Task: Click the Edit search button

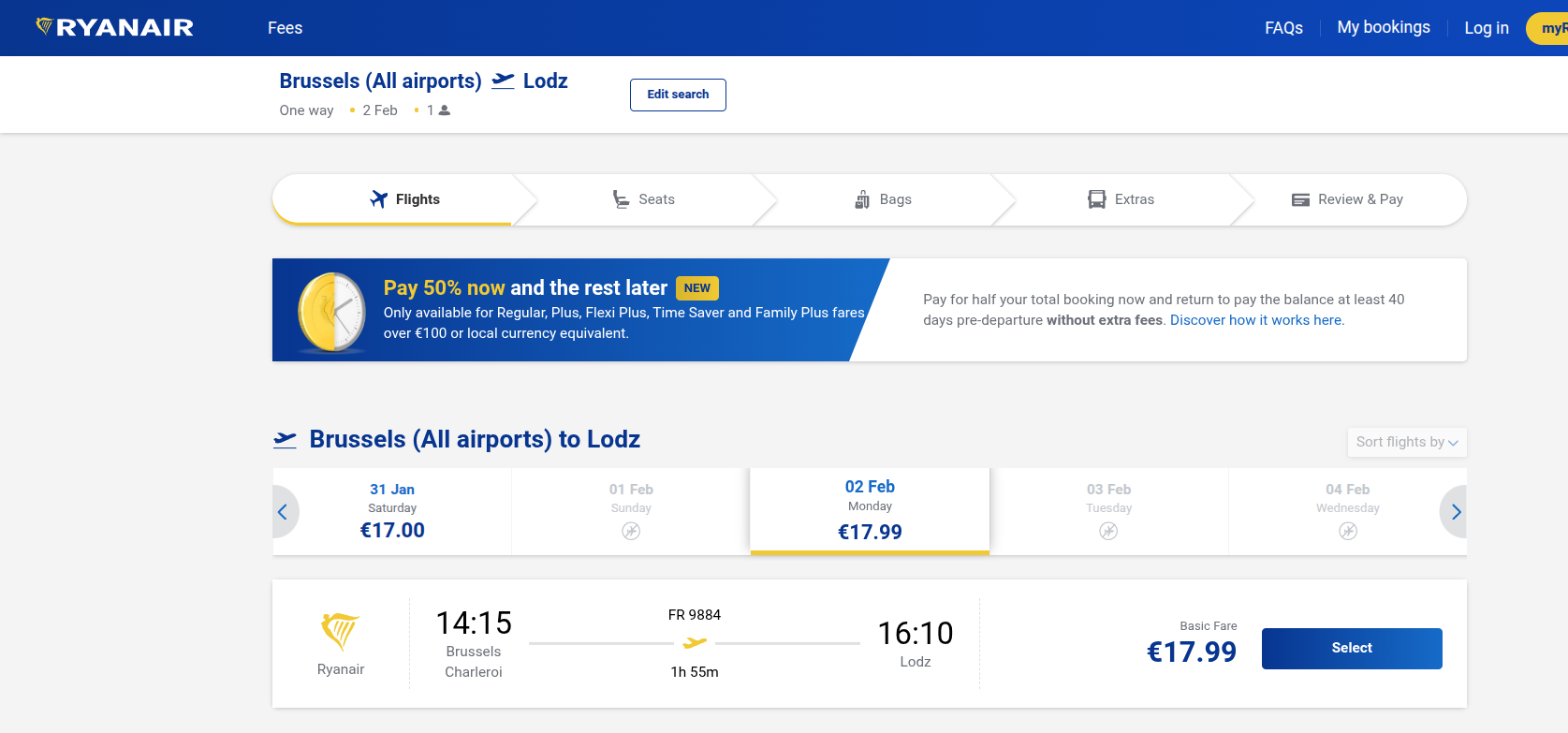Action: (x=678, y=95)
